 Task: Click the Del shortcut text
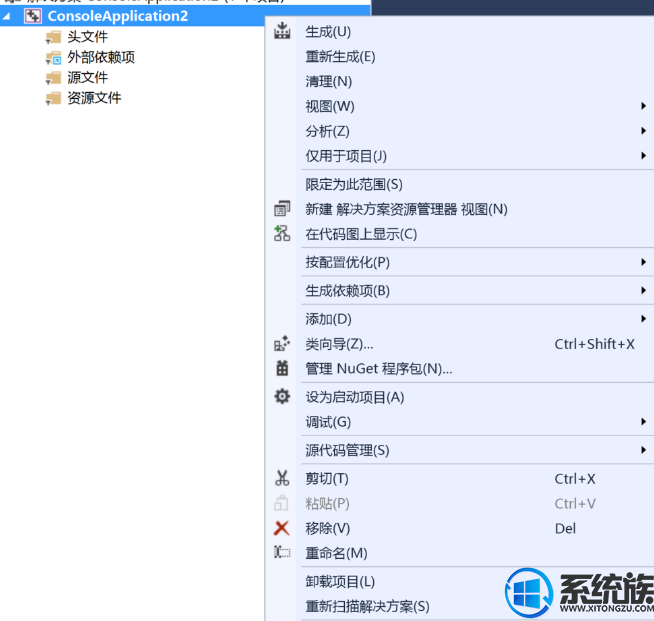click(x=565, y=528)
